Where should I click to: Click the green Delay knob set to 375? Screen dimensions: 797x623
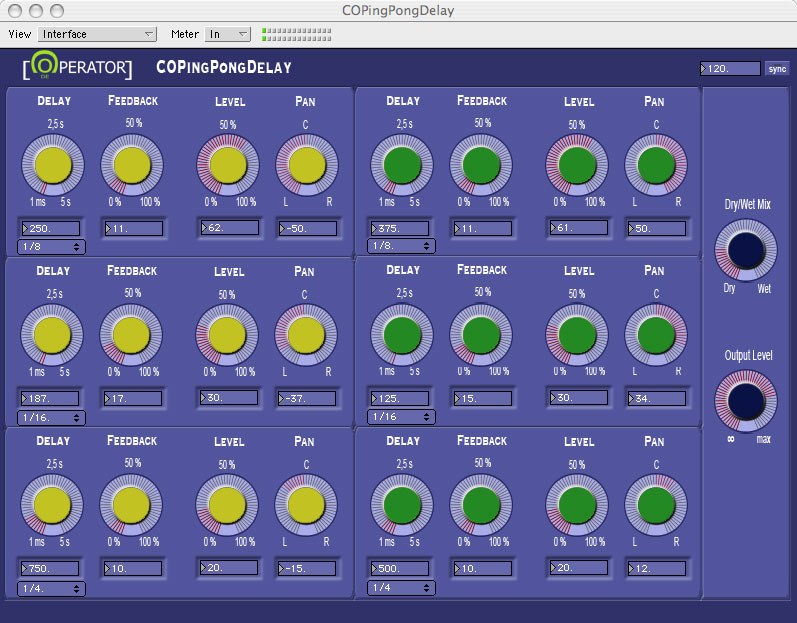(x=402, y=165)
